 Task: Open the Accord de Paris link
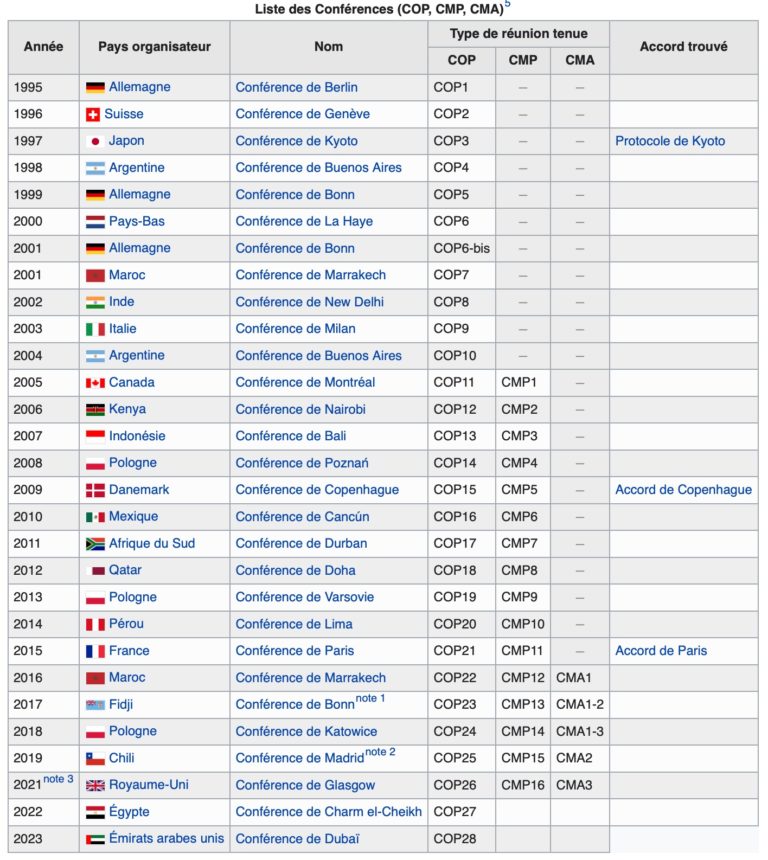661,651
